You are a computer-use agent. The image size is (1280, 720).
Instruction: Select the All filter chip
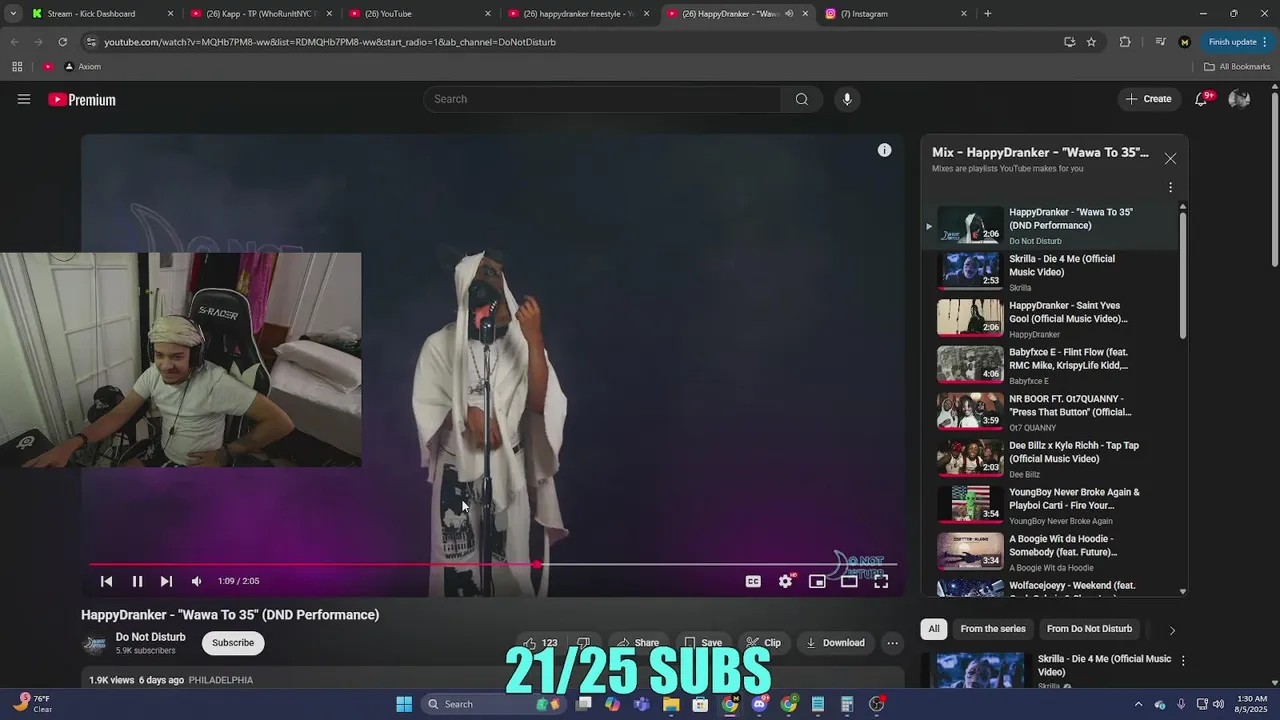933,629
